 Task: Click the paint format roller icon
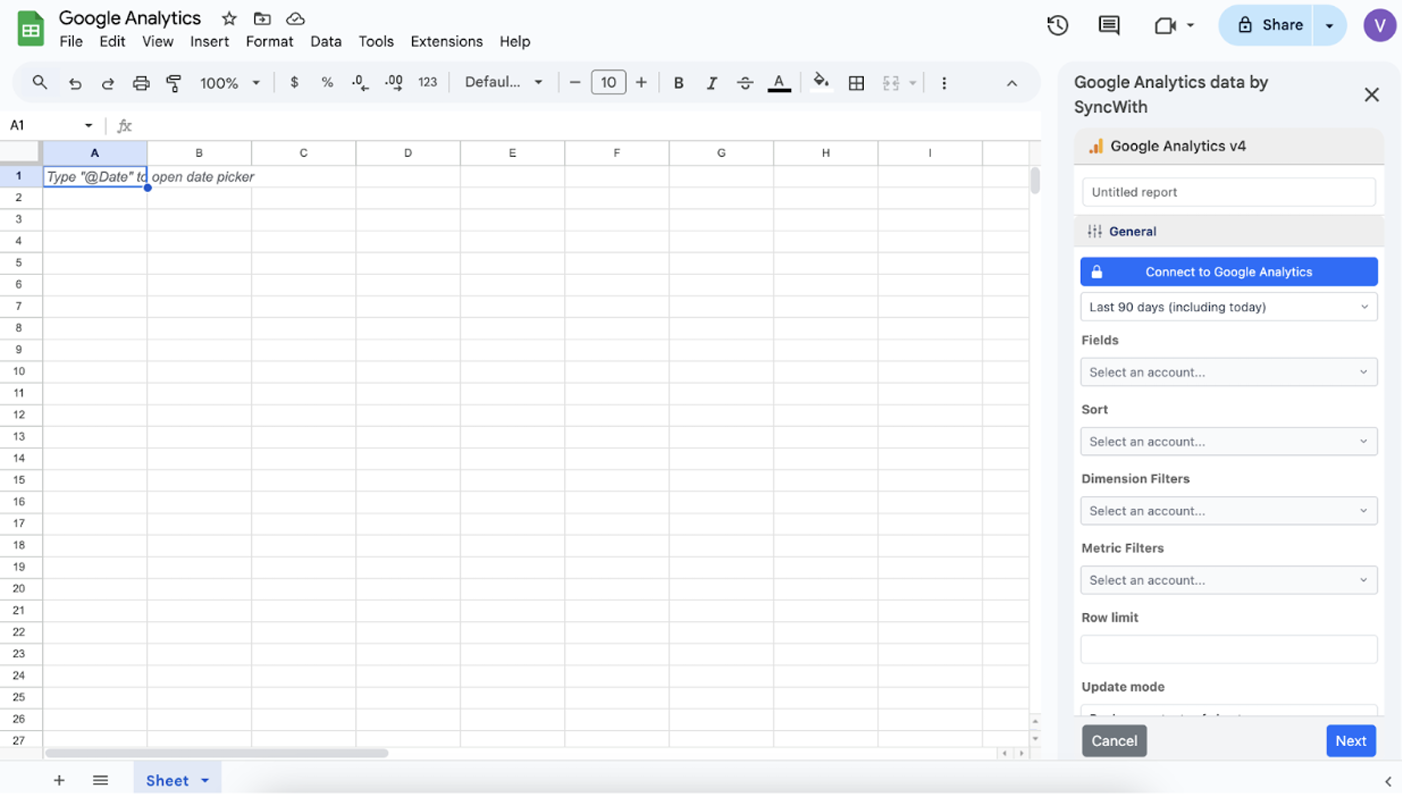pyautogui.click(x=174, y=83)
